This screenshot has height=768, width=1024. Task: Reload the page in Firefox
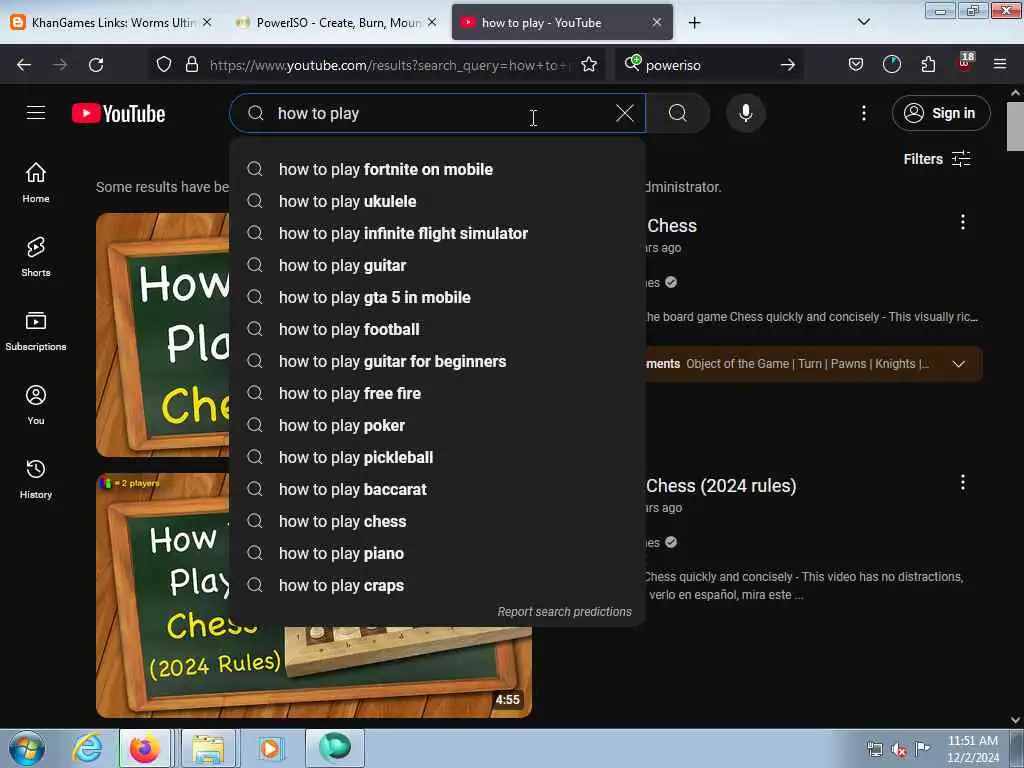[x=96, y=65]
